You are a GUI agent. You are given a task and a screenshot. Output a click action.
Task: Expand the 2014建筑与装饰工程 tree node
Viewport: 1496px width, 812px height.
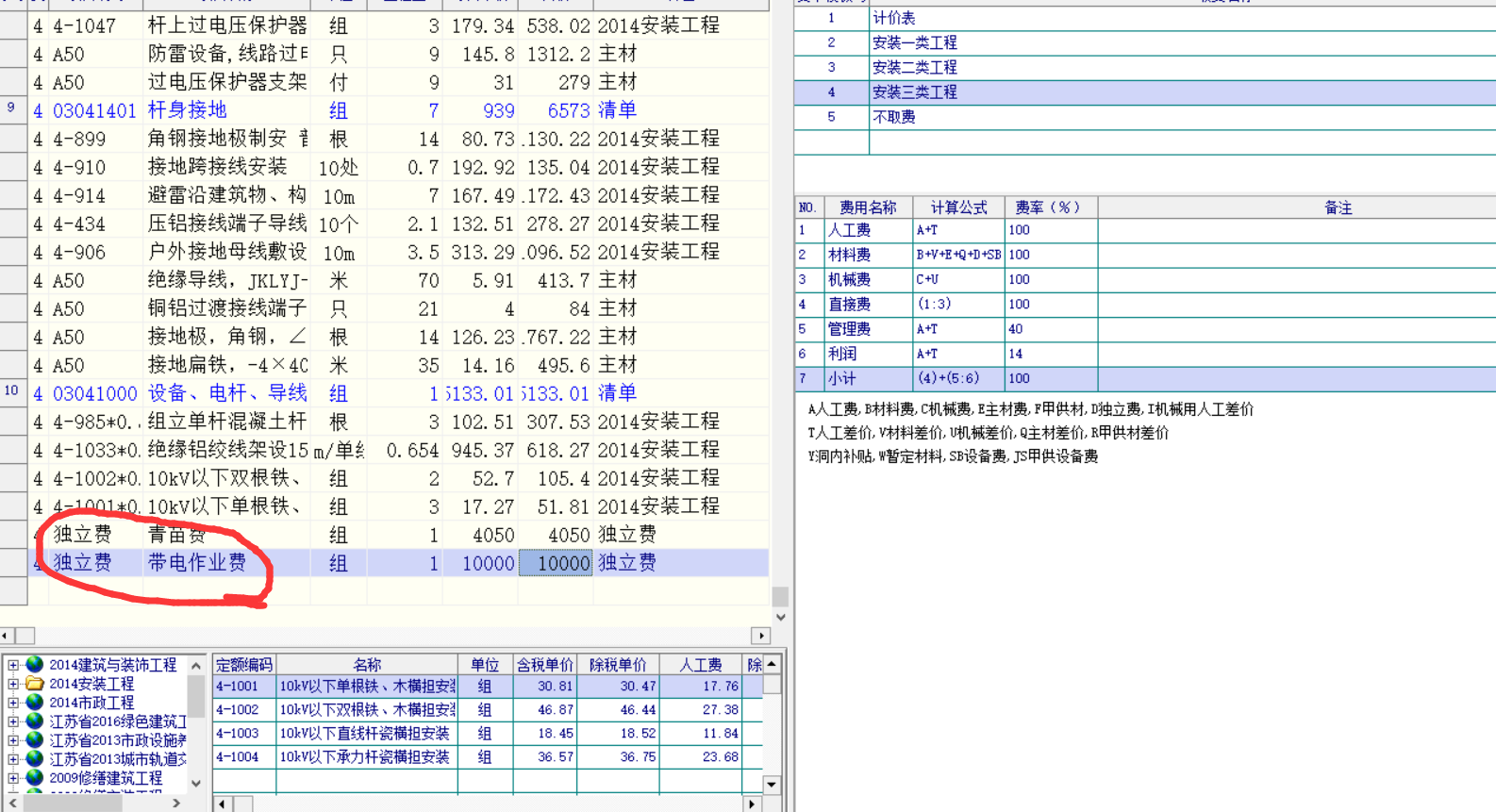point(13,665)
